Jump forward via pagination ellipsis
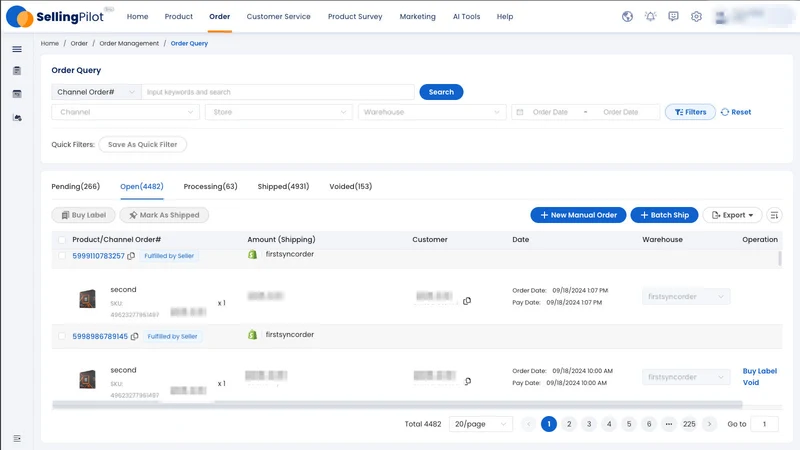Viewport: 800px width, 450px height. 669,424
